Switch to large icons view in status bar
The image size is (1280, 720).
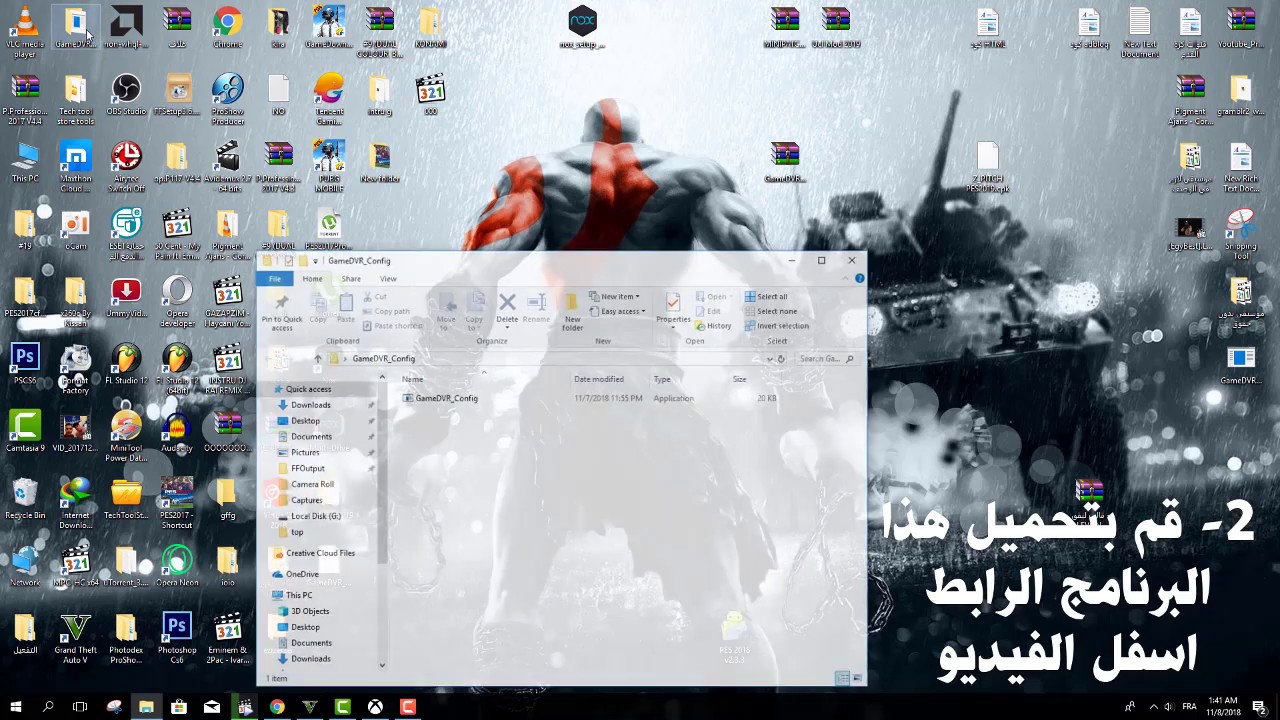click(x=857, y=678)
